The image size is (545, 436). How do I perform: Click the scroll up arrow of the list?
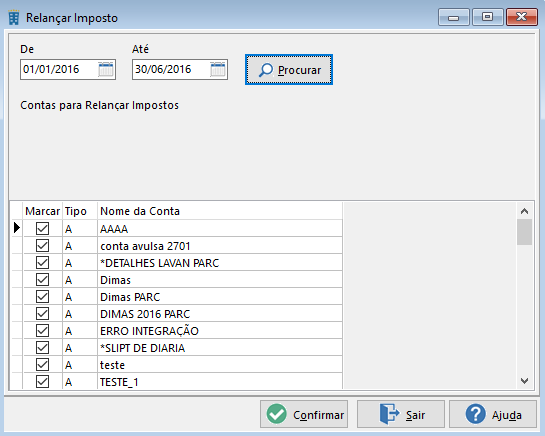pos(524,211)
